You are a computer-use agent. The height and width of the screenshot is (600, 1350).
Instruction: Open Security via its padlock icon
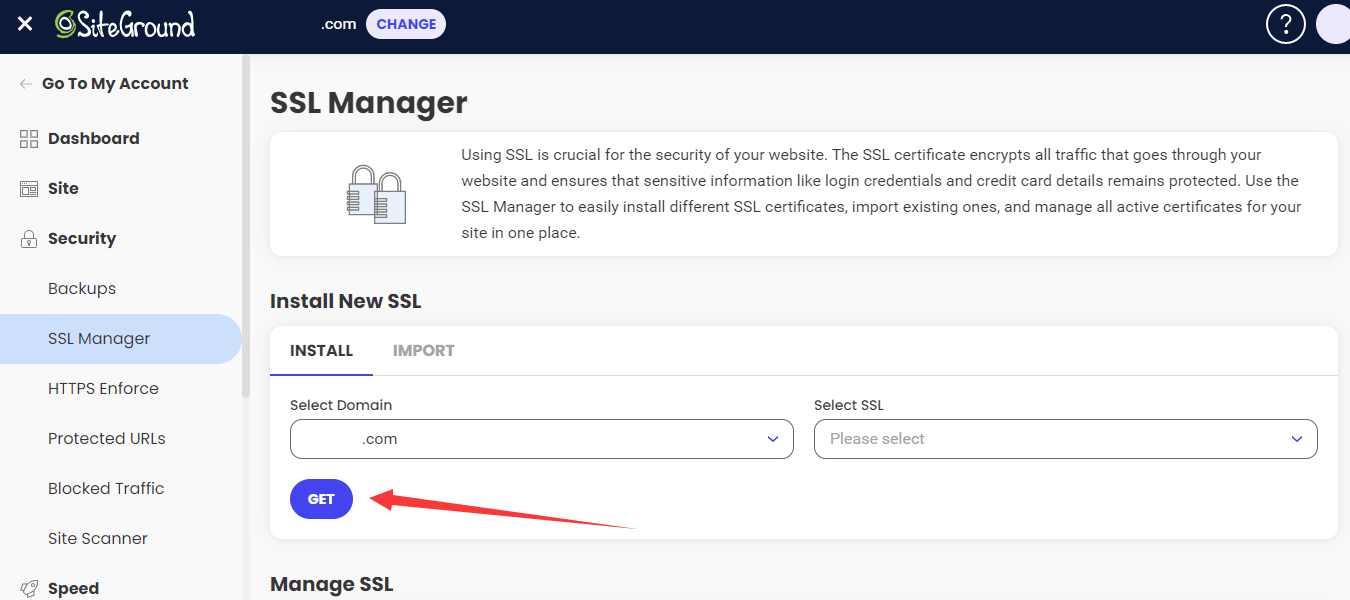click(x=28, y=238)
